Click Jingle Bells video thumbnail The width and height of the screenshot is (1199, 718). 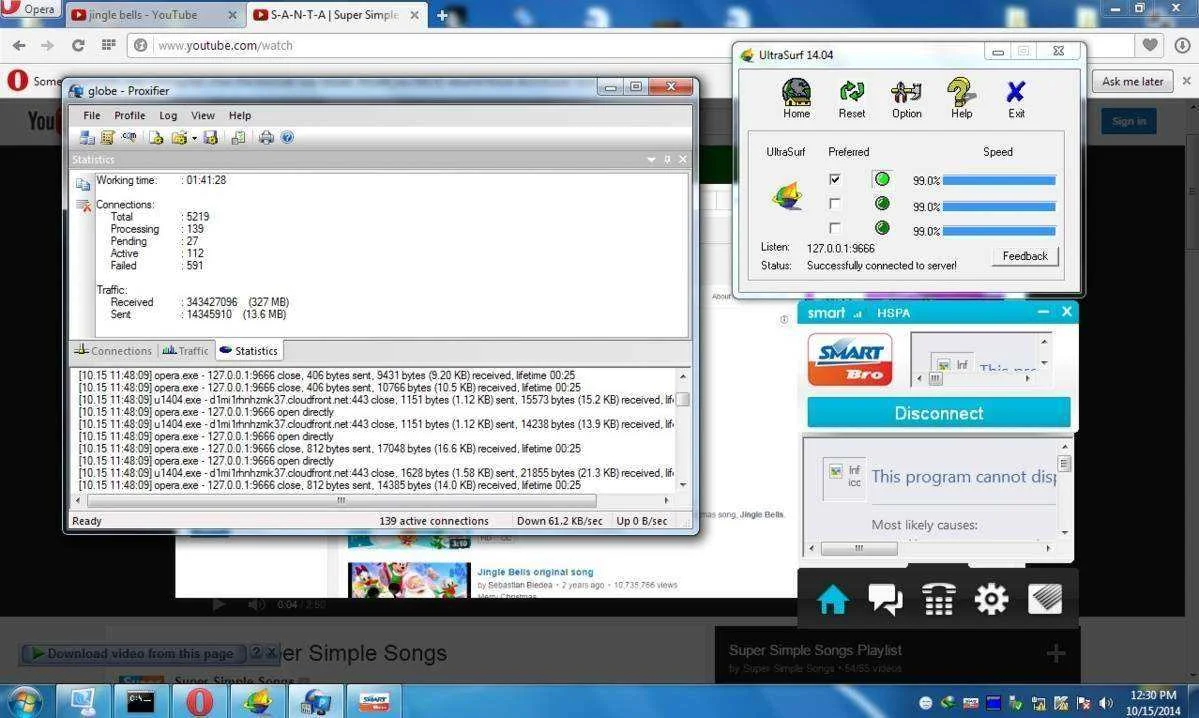tap(409, 580)
